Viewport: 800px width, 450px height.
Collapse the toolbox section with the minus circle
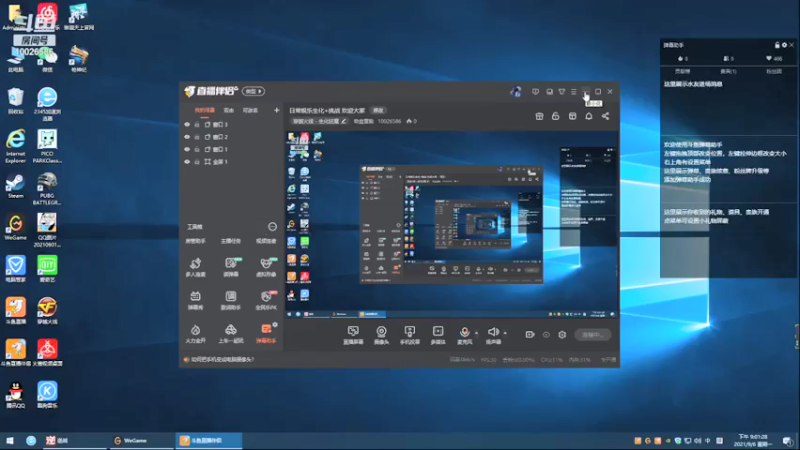click(272, 227)
